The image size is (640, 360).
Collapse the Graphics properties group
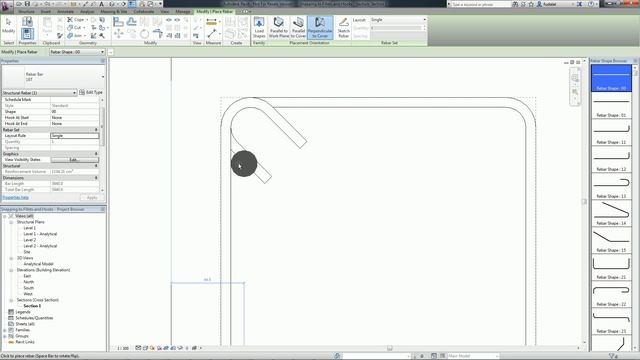coord(96,154)
